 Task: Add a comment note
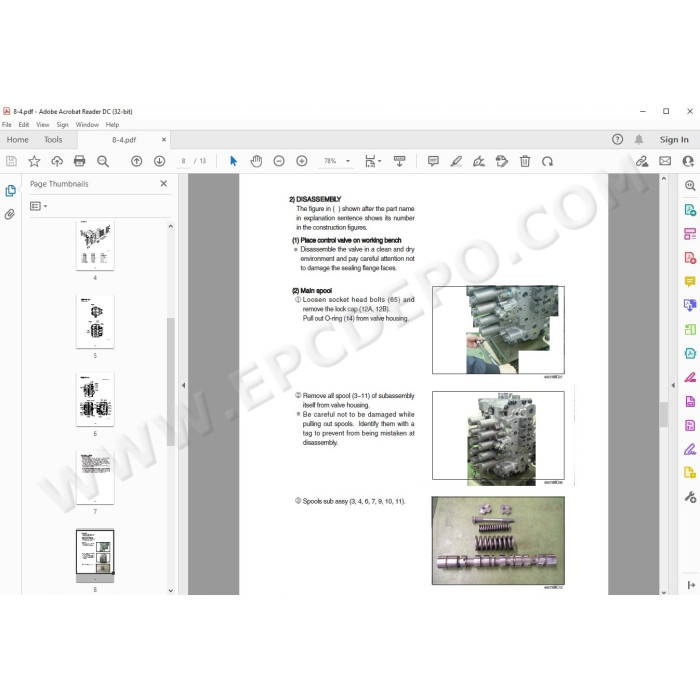tap(433, 161)
